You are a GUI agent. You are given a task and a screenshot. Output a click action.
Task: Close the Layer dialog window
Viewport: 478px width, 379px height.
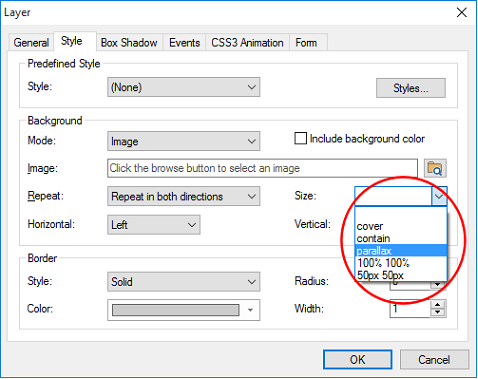(x=461, y=13)
